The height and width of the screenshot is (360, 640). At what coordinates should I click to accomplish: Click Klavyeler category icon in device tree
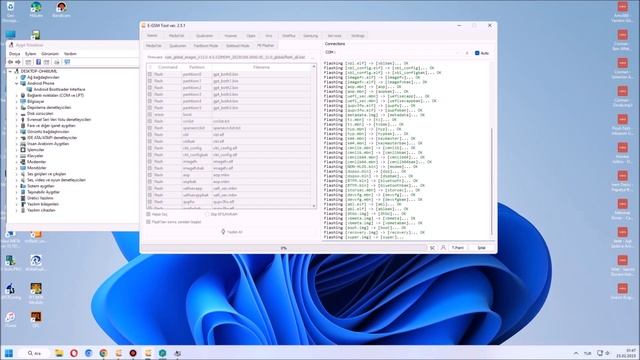(23, 156)
